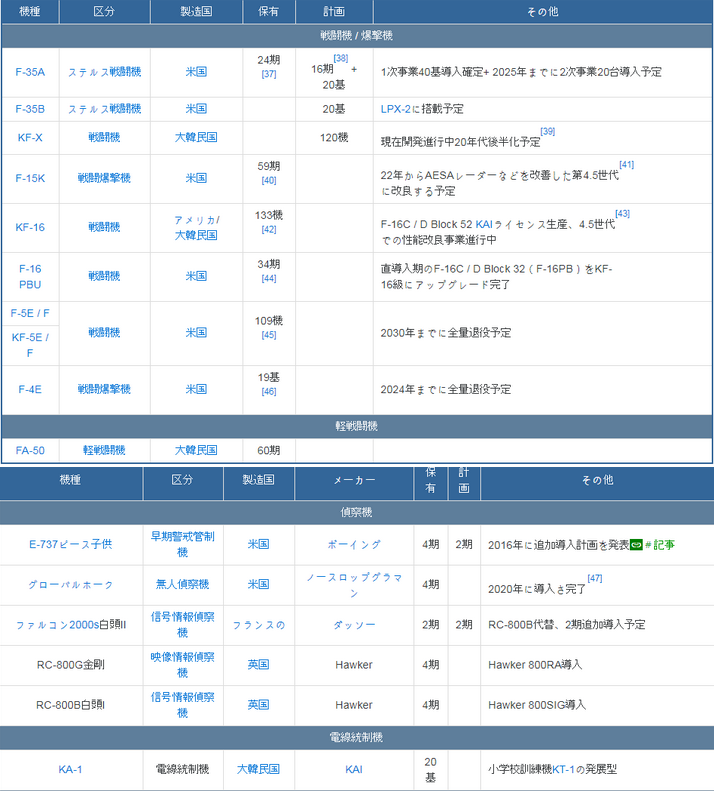The width and height of the screenshot is (721, 791).
Task: Click the F-4E link
Action: 30,389
